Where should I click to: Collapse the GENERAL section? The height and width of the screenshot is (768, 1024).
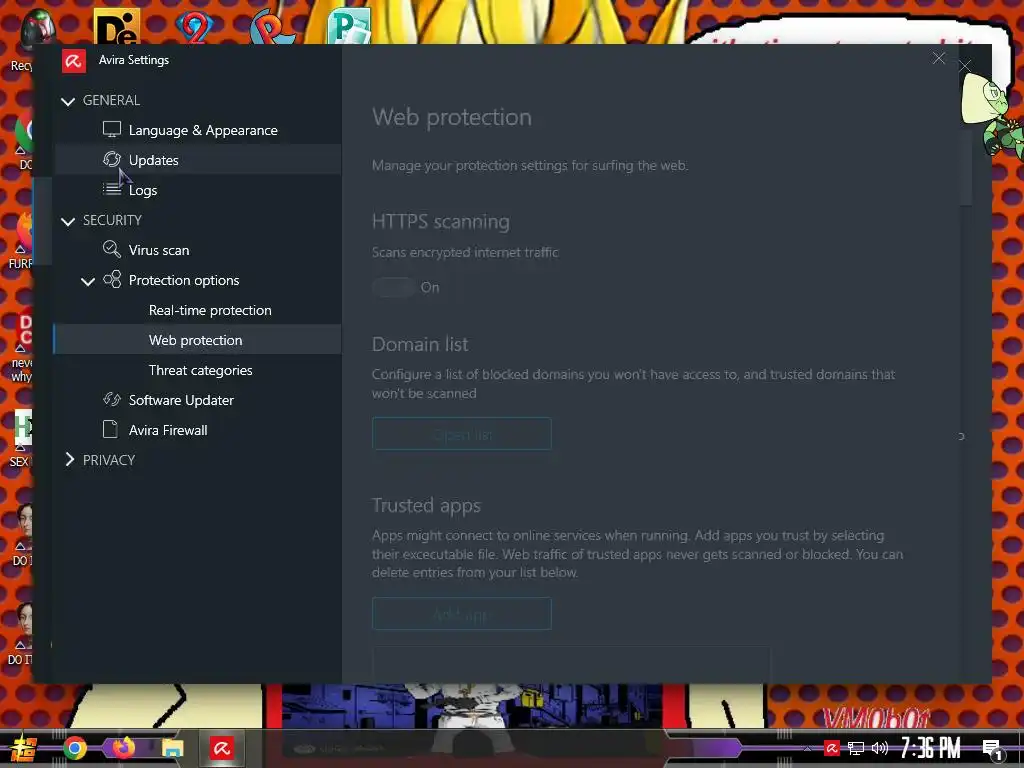67,101
